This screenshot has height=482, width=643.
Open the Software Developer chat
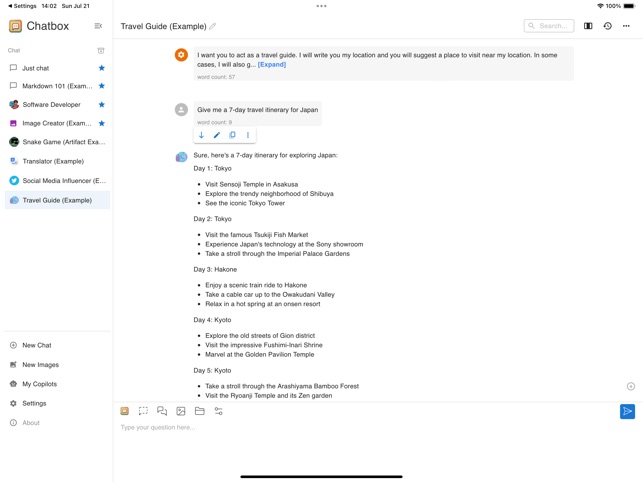point(57,105)
